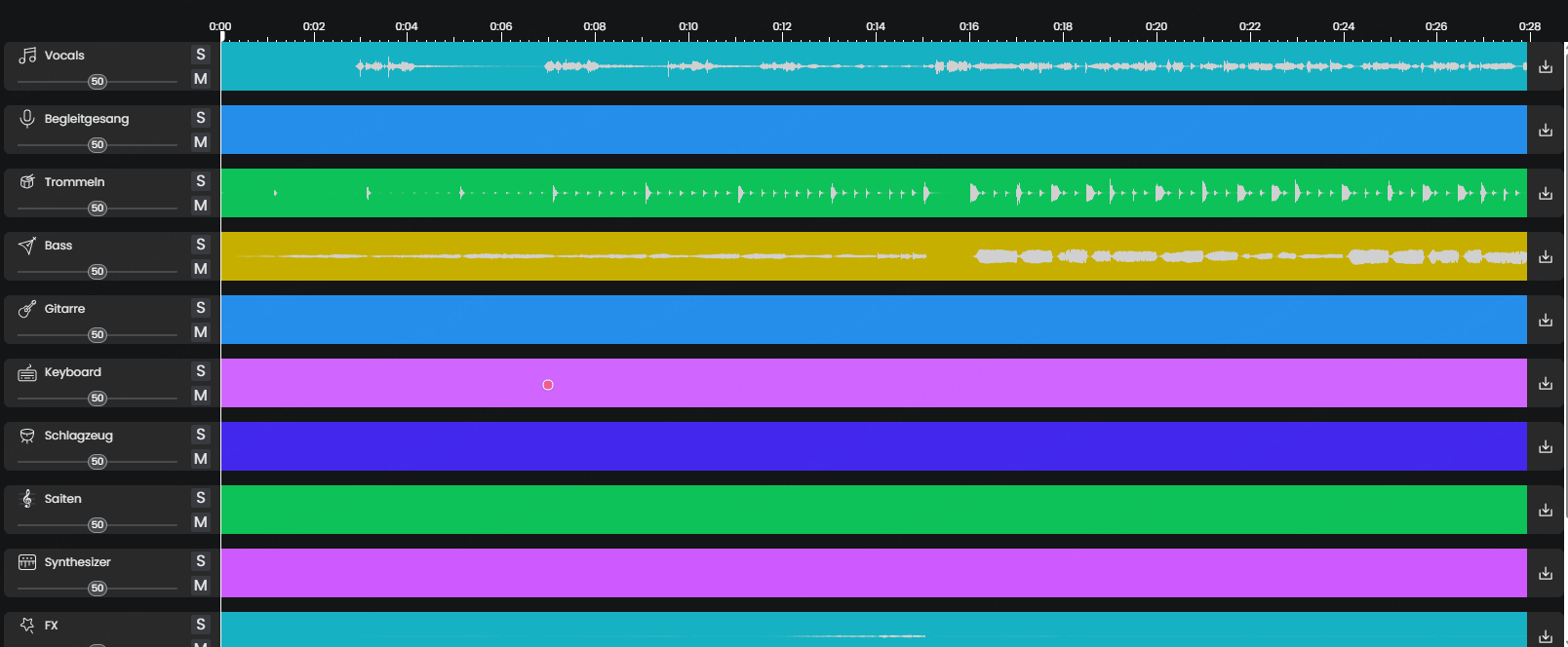
Task: Download the Saiten stem
Action: point(1546,510)
